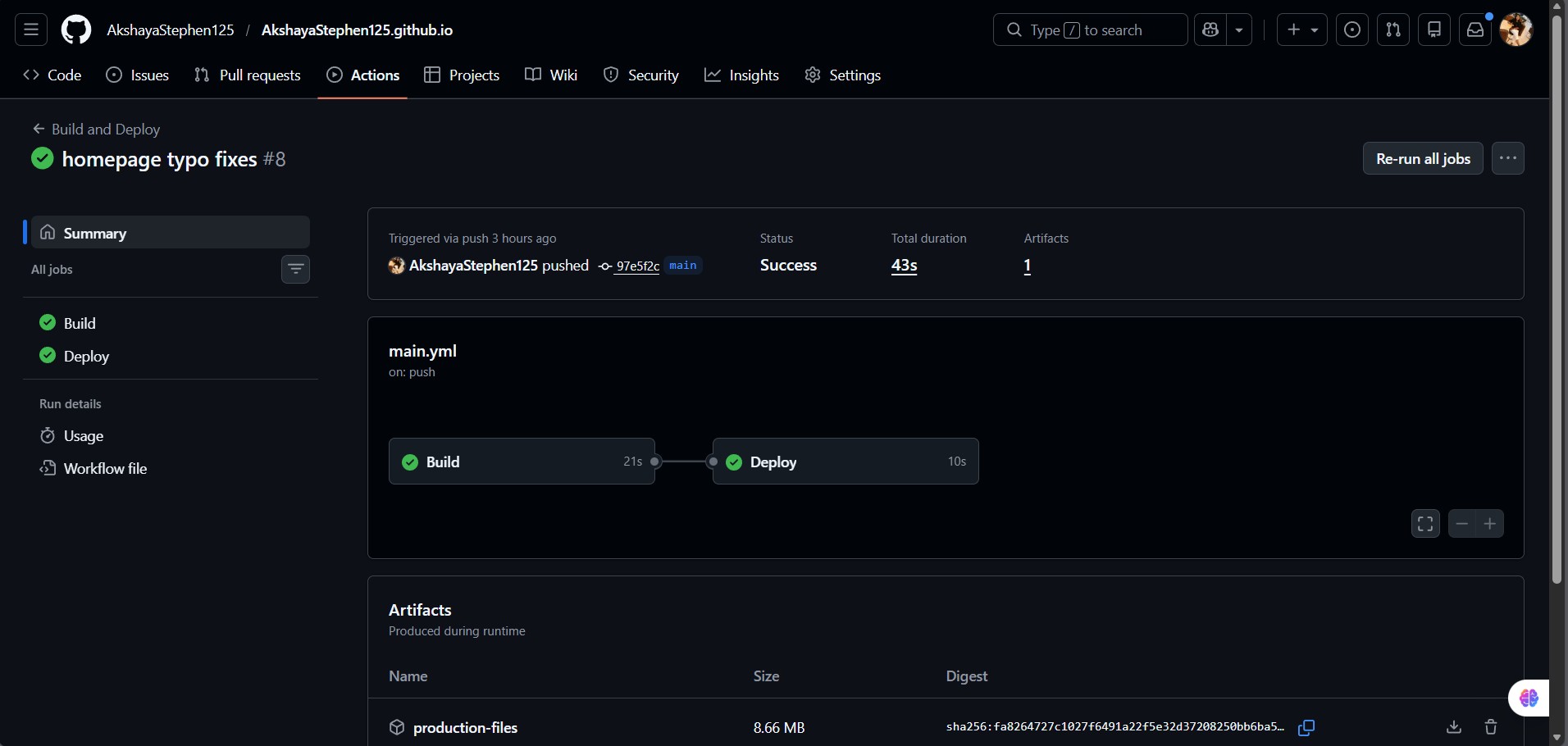
Task: Open the hamburger navigation menu
Action: click(31, 30)
